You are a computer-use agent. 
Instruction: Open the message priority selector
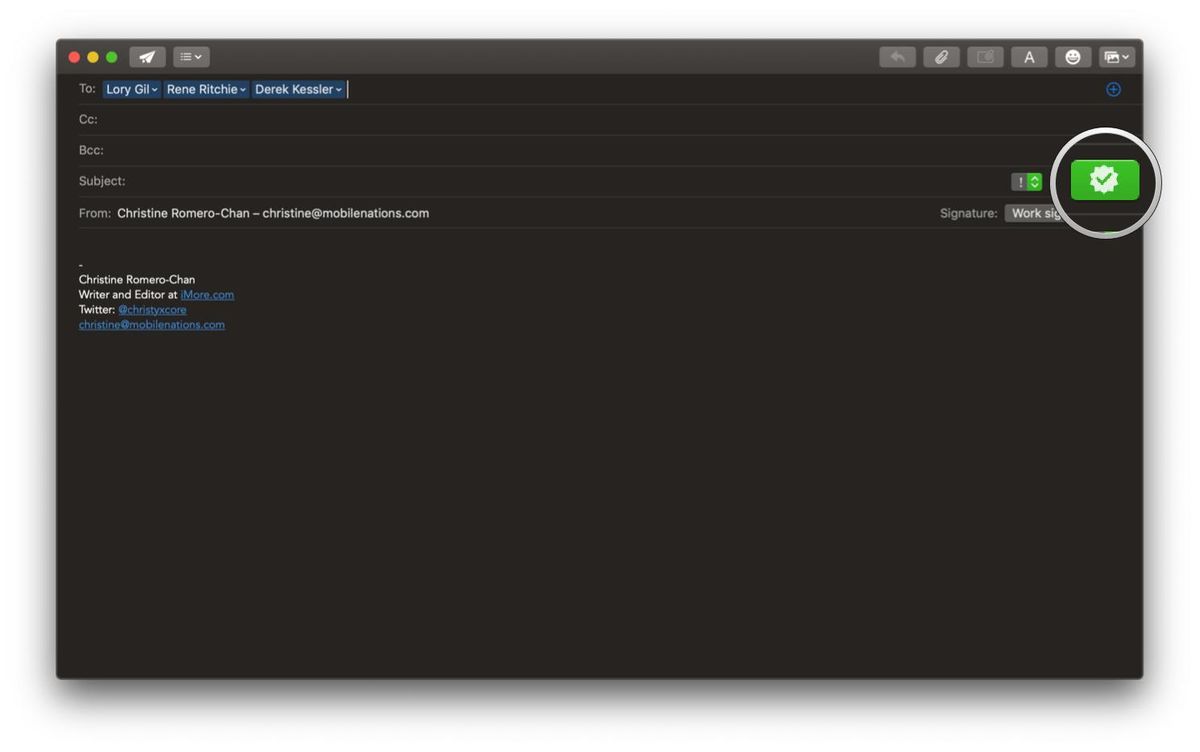coord(1026,181)
